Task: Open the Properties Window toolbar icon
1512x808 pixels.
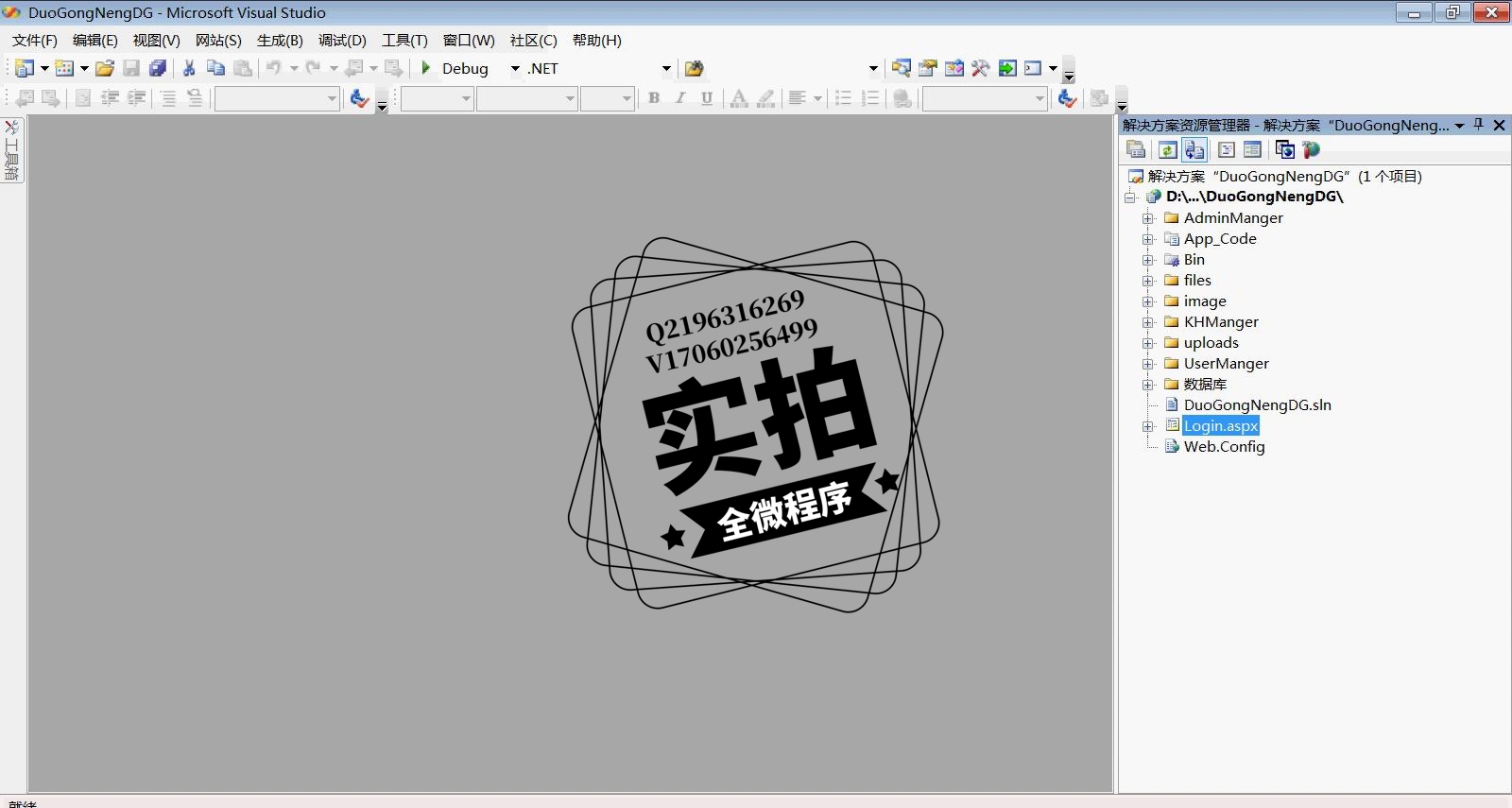Action: [x=928, y=68]
